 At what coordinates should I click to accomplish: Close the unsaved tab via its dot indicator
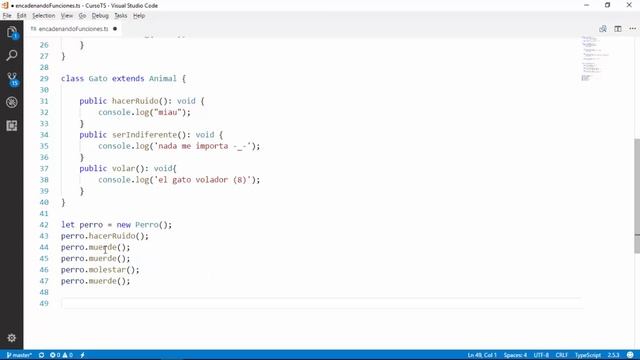115,29
